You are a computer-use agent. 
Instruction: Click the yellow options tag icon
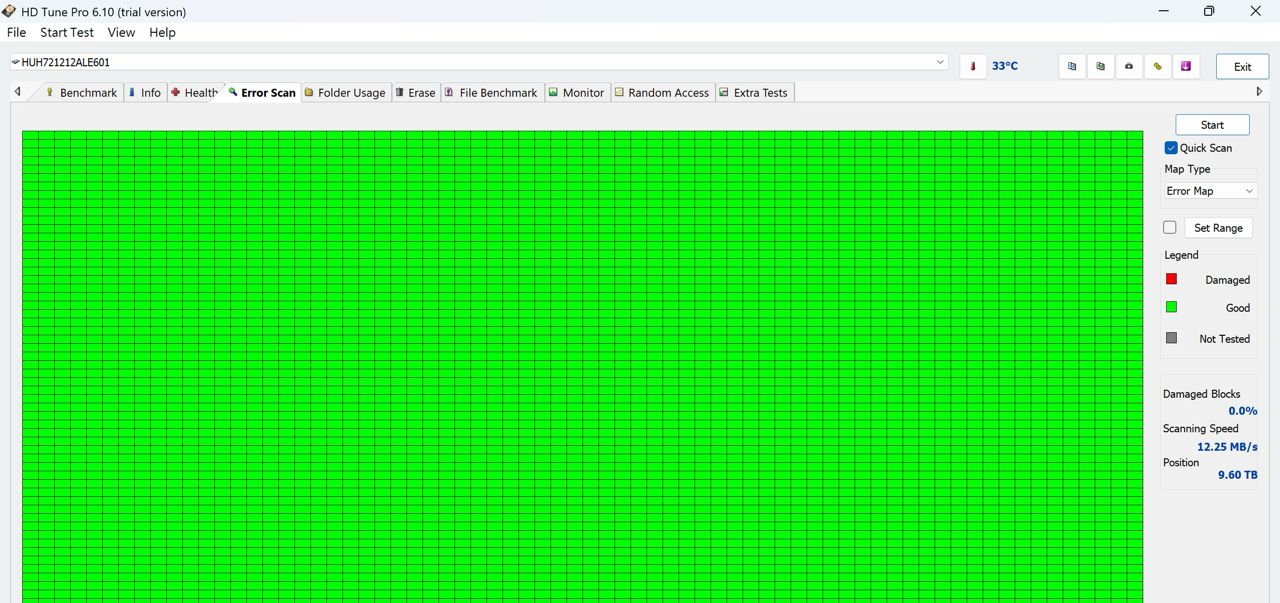(x=1158, y=67)
